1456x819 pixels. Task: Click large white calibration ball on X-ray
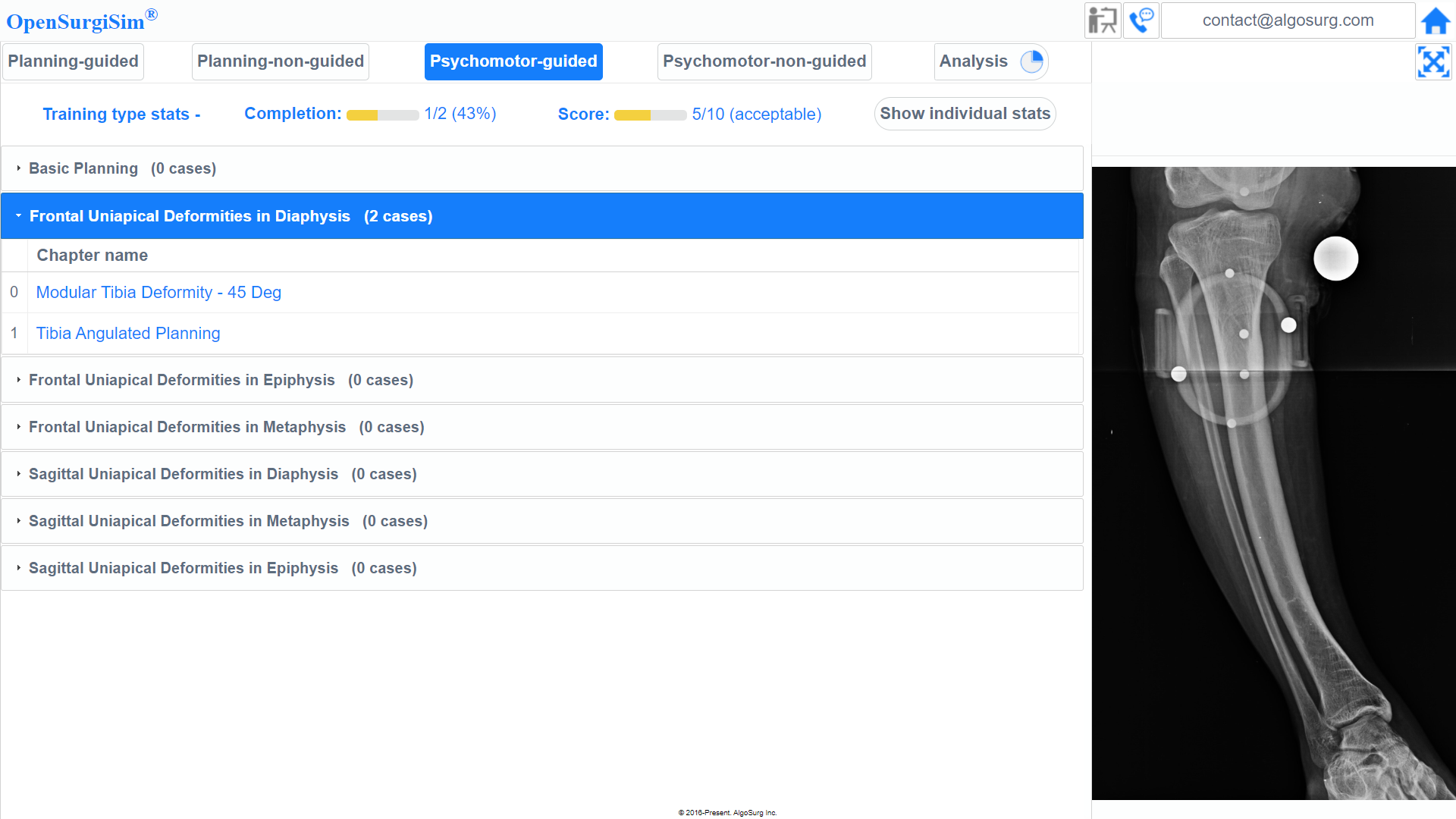pos(1335,259)
